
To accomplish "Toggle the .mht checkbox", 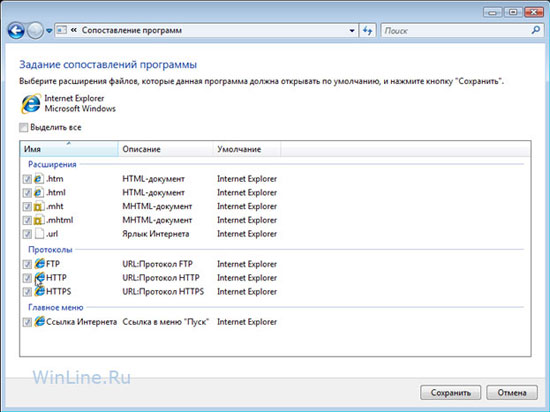I will [27, 207].
